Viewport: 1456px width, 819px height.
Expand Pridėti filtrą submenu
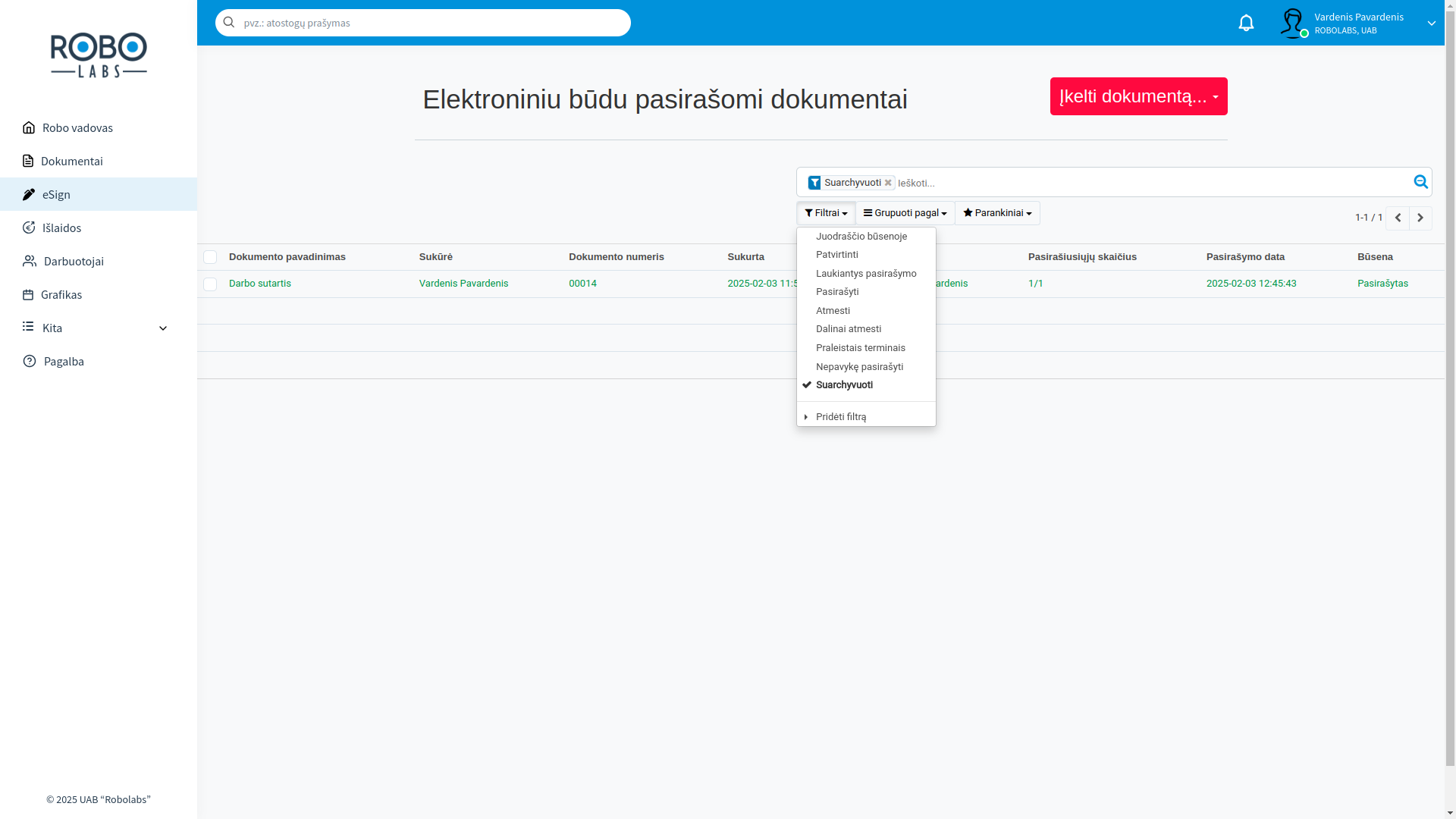point(866,417)
